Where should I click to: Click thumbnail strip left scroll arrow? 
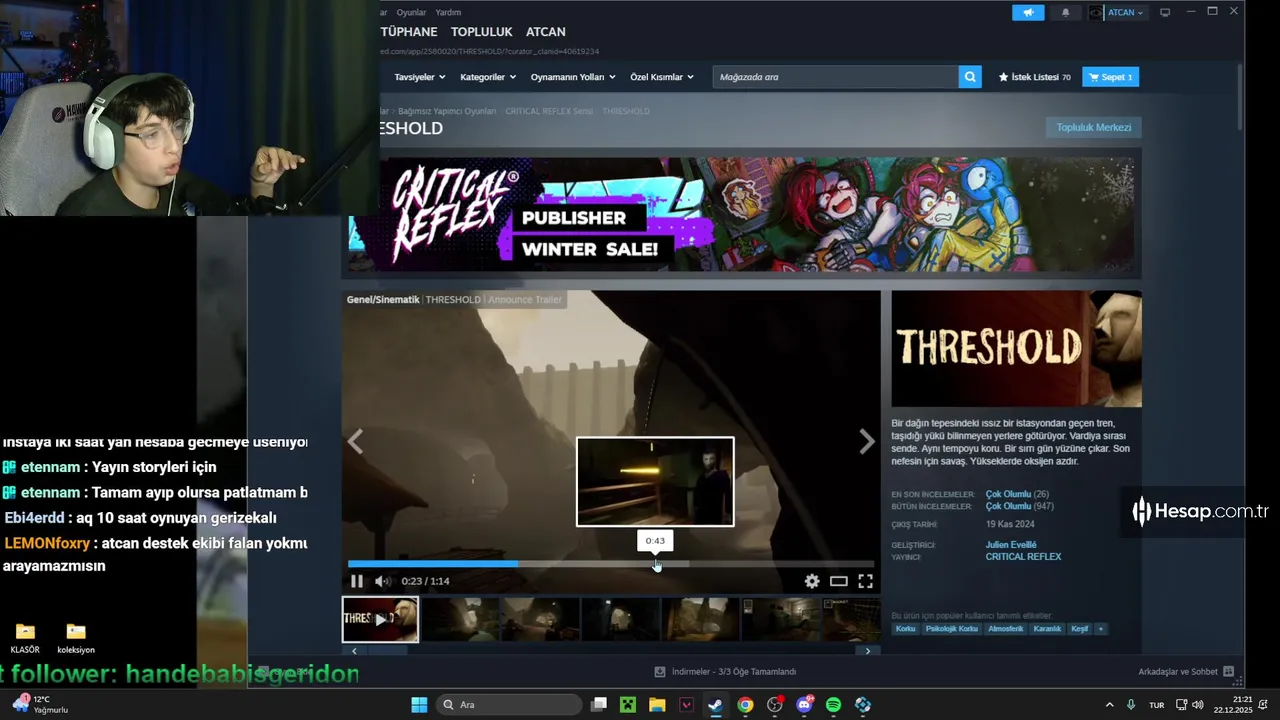(354, 650)
